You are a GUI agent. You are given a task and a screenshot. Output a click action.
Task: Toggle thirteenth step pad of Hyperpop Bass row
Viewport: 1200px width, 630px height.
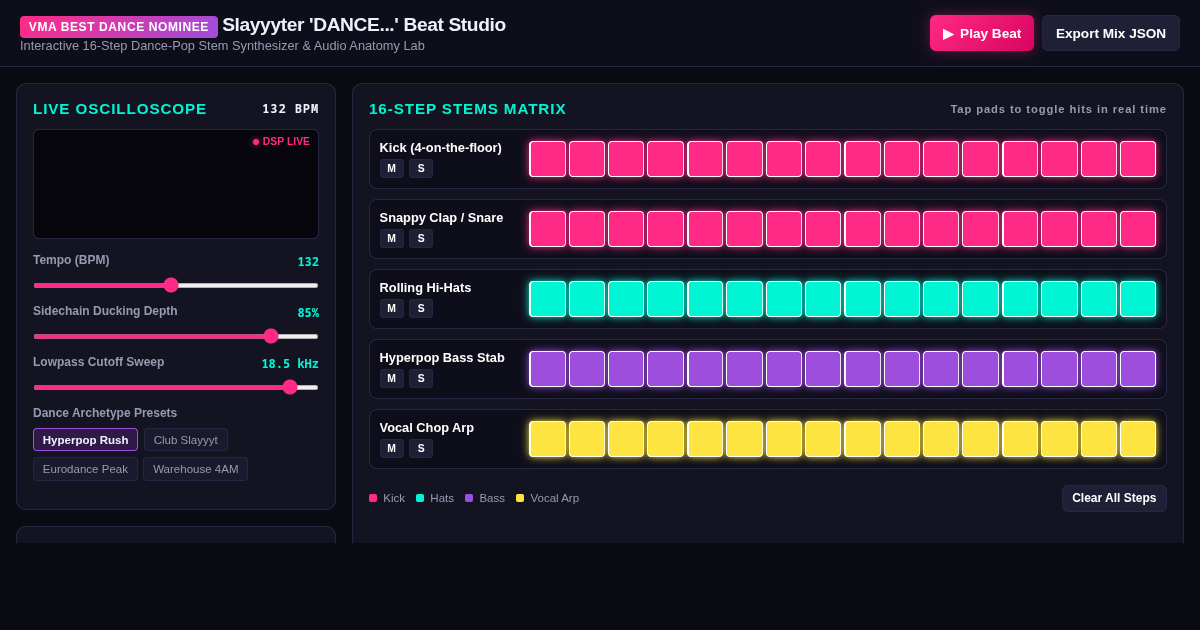coord(1020,369)
